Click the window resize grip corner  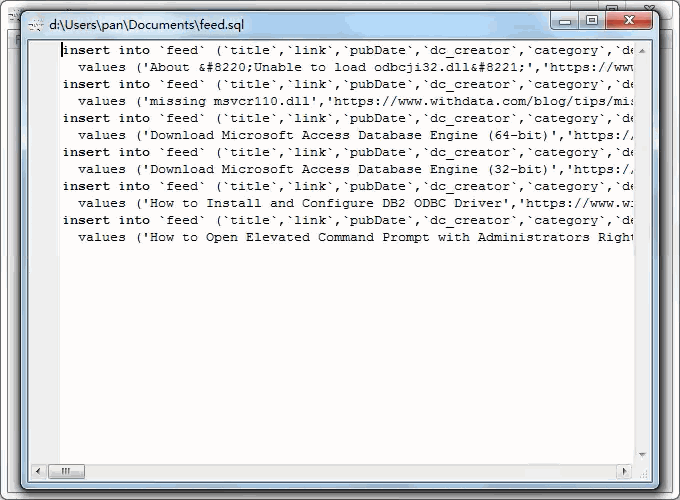coord(643,474)
